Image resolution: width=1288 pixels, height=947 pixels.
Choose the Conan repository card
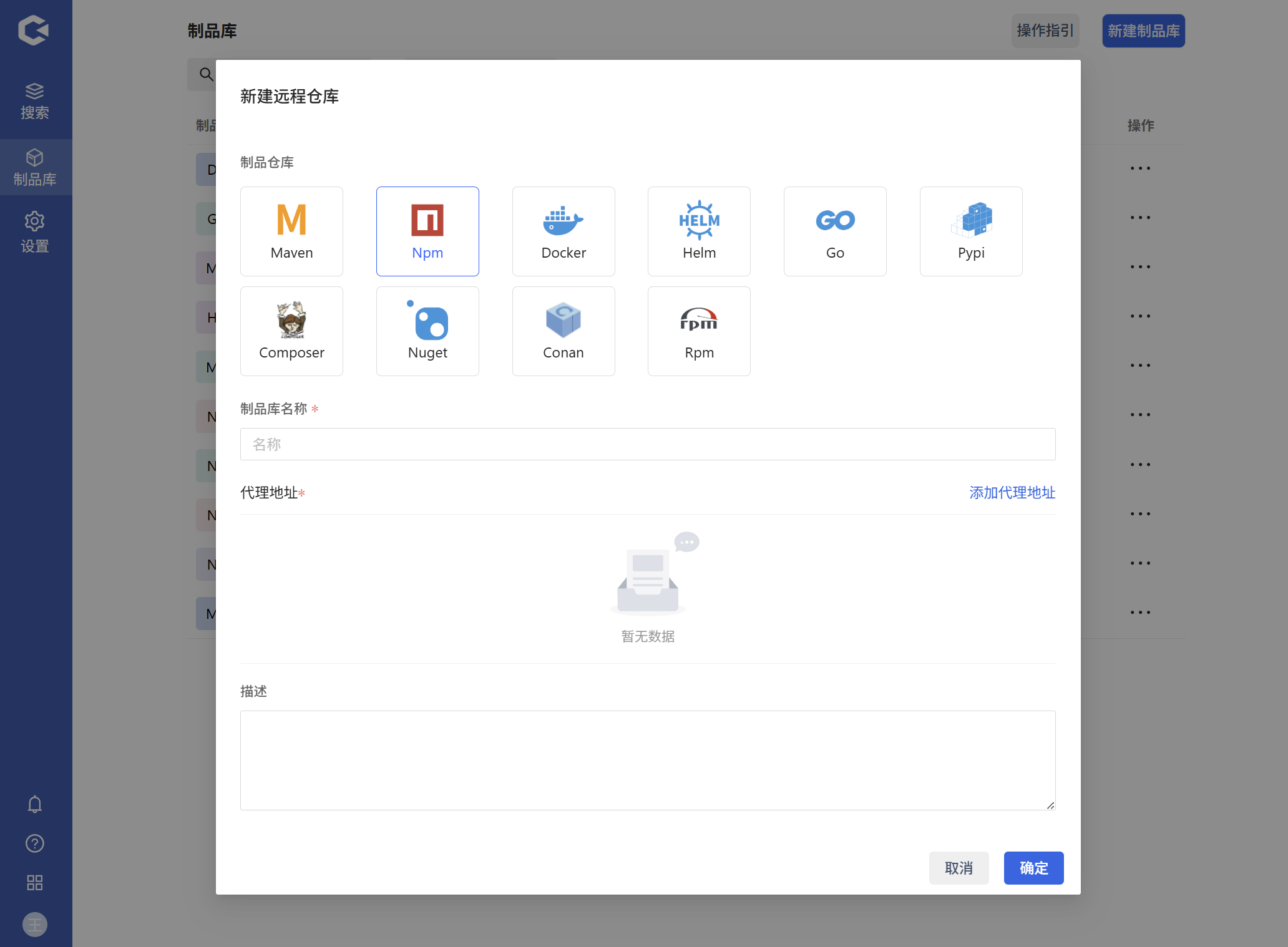click(563, 331)
